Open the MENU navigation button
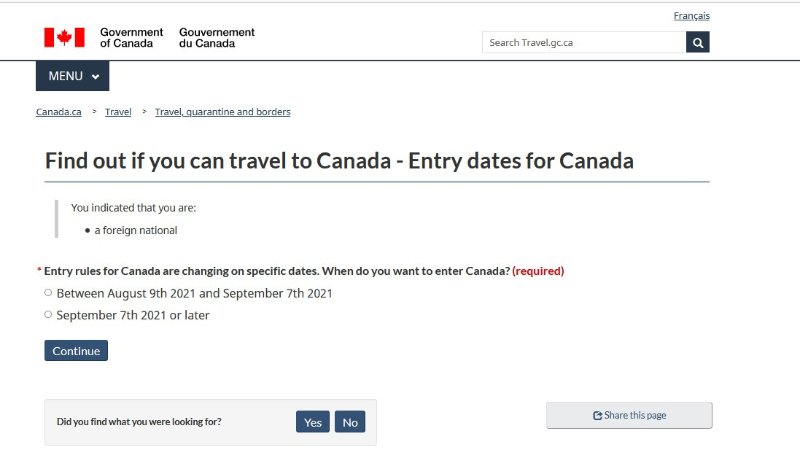Screen dimensions: 800x466 (72, 76)
